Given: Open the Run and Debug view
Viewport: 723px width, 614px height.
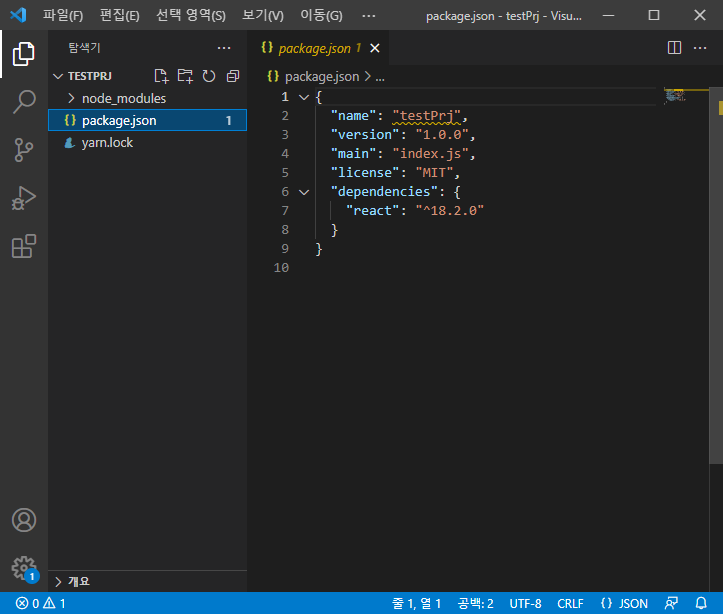Looking at the screenshot, I should pos(24,198).
